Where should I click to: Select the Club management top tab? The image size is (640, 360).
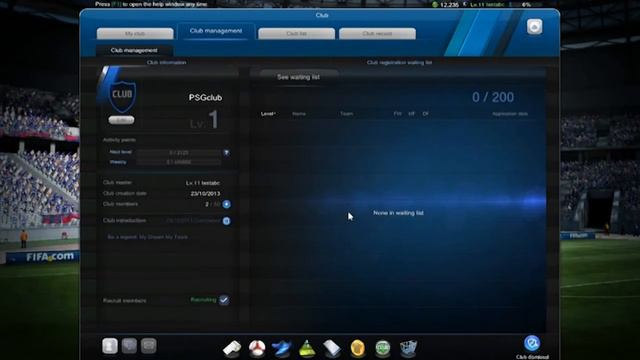(x=216, y=31)
